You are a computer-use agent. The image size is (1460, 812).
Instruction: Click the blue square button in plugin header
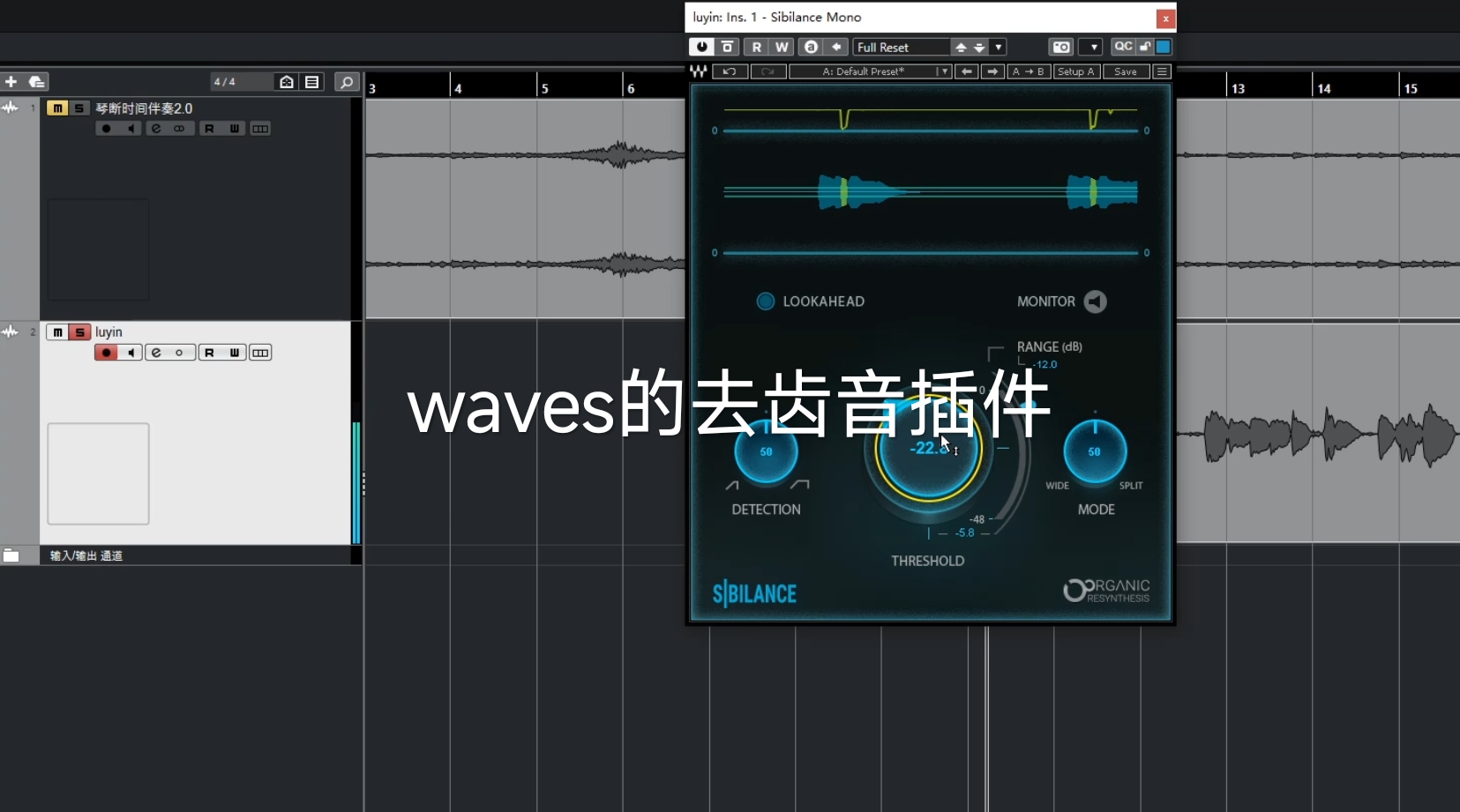coord(1164,47)
